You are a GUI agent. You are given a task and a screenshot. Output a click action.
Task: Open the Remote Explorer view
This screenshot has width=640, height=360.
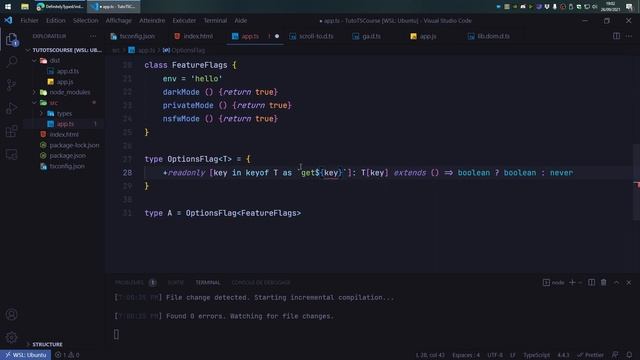pos(12,155)
